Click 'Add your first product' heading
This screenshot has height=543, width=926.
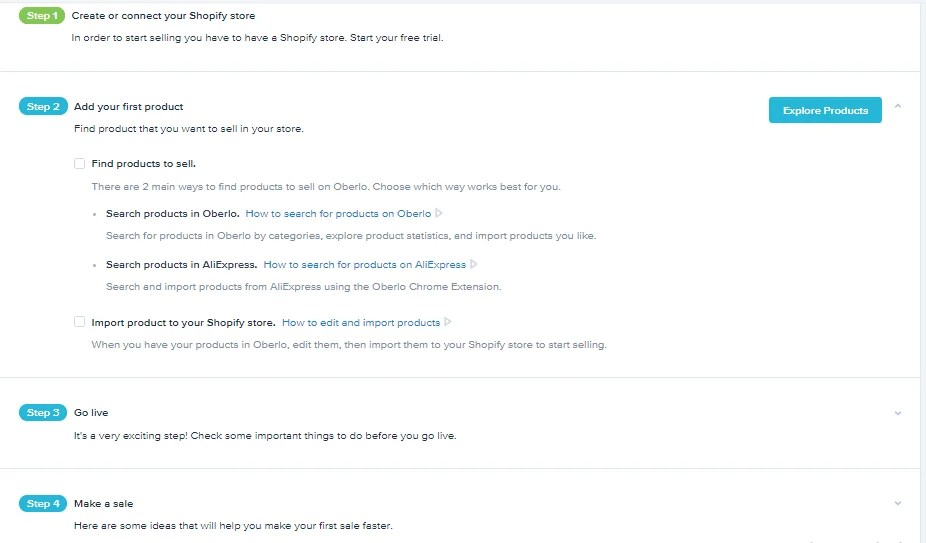point(129,107)
